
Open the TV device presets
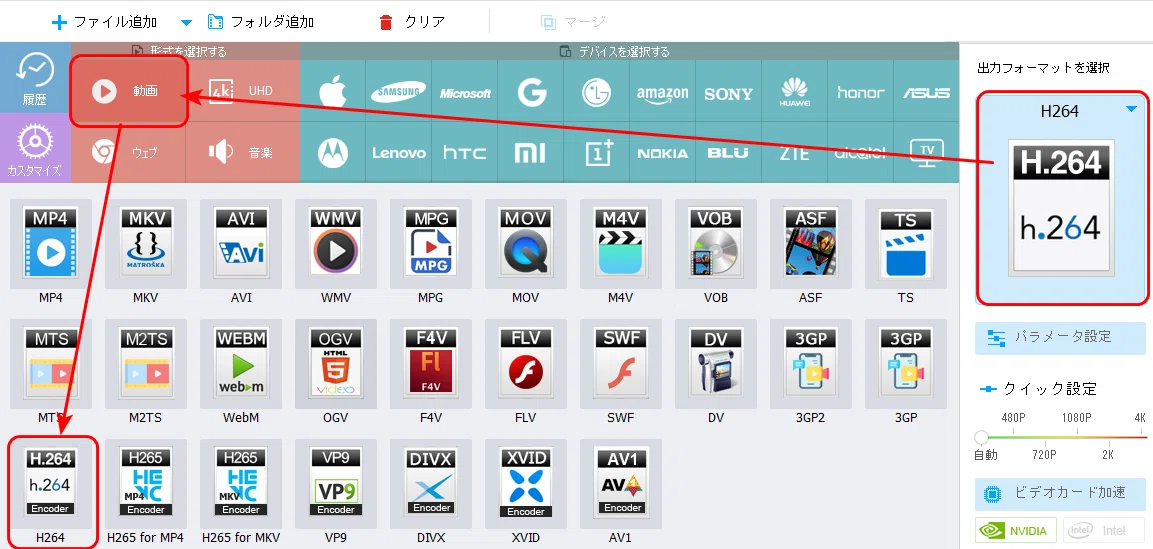[927, 152]
